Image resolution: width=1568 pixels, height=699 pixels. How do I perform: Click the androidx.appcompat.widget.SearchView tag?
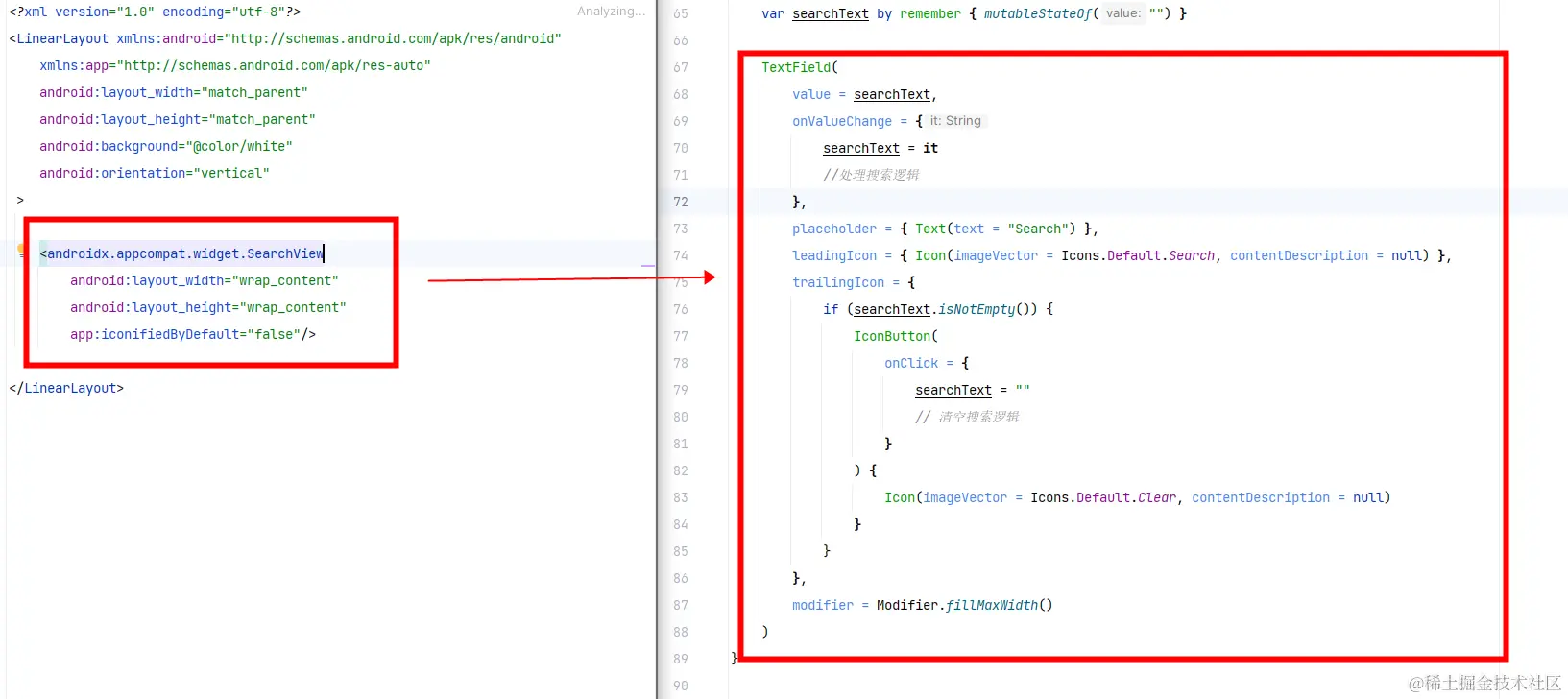[181, 253]
